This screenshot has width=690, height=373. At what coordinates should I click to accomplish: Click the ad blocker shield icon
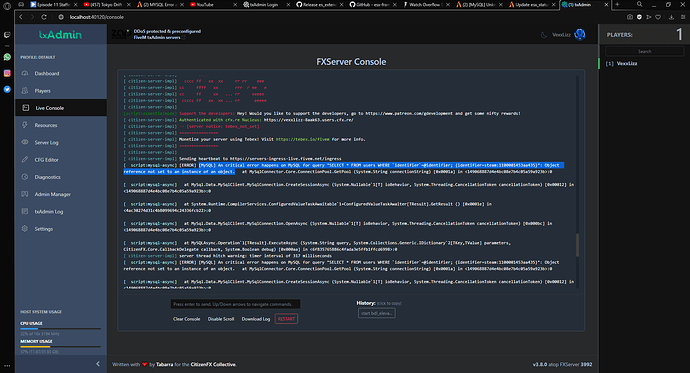[639, 17]
